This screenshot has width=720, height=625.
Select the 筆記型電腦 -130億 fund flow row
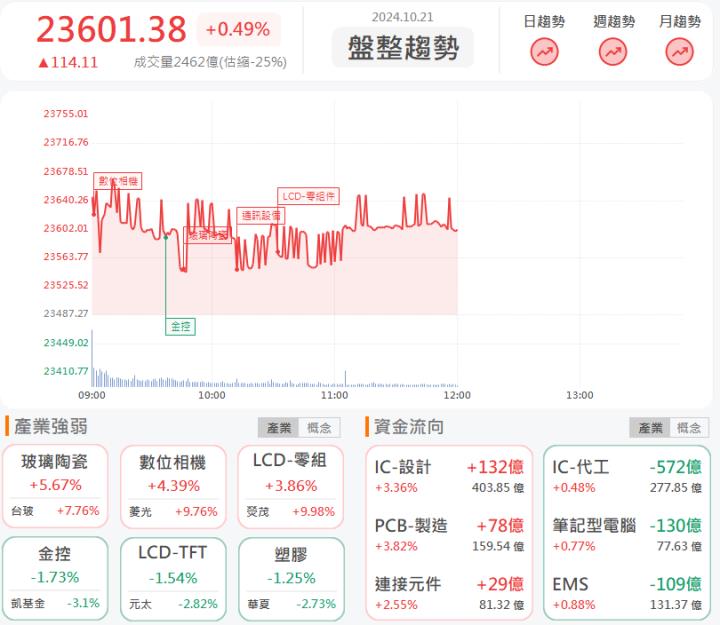click(x=627, y=535)
